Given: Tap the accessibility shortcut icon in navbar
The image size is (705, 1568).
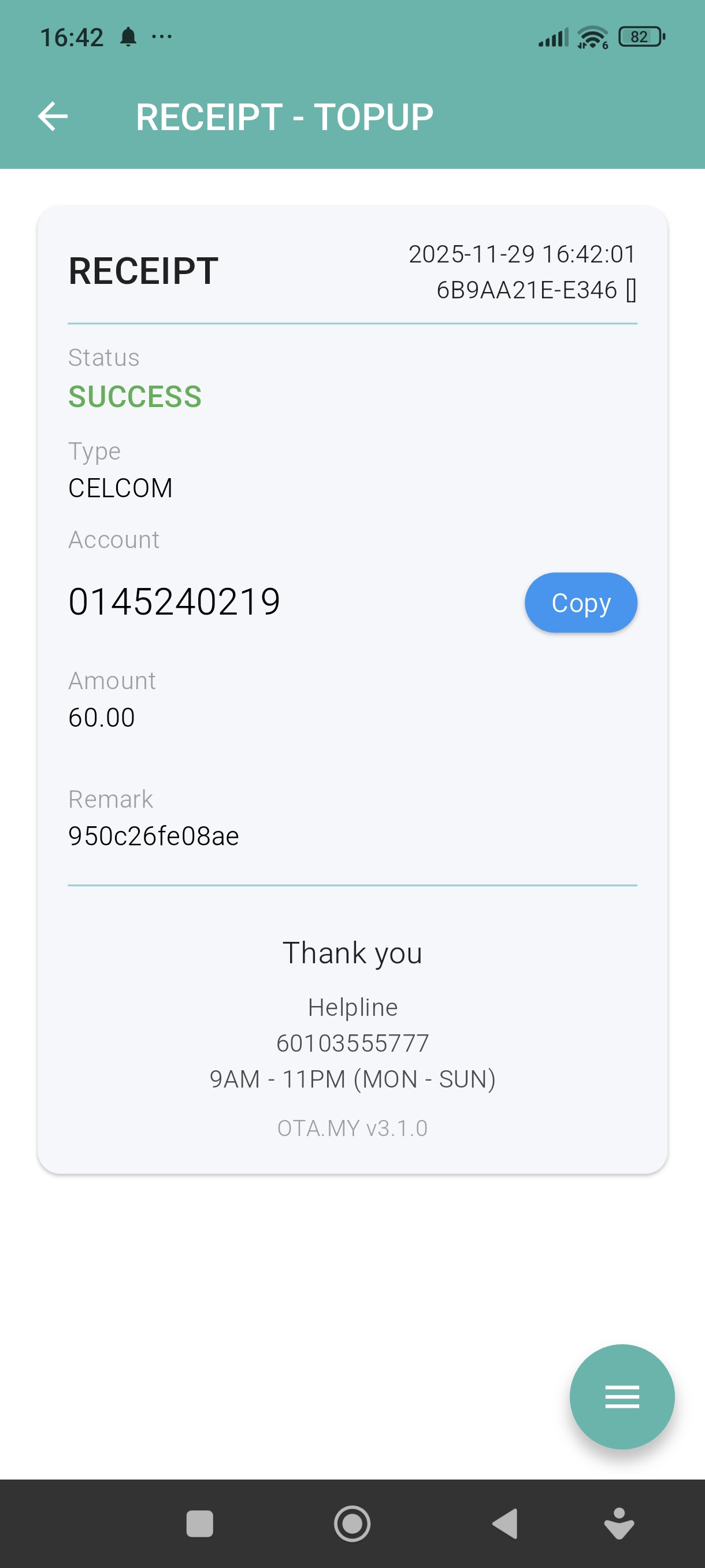Looking at the screenshot, I should (x=619, y=1523).
